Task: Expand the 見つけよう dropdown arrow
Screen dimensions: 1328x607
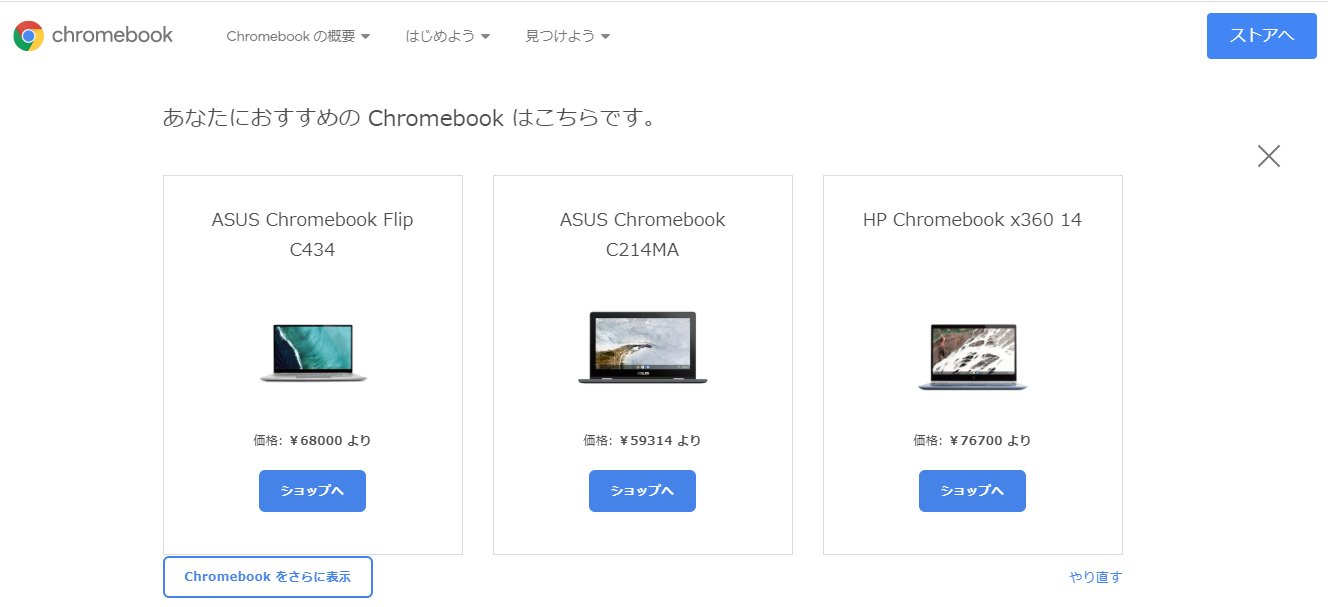Action: 606,37
